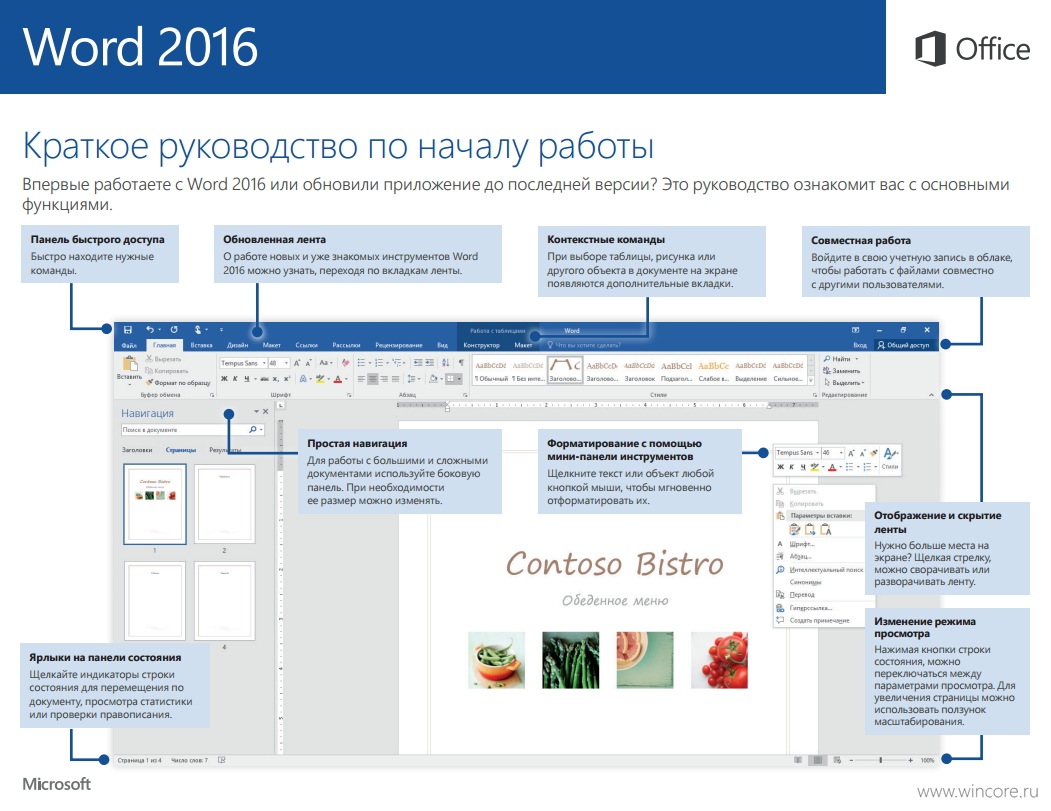
Task: Switch to the Вставка tab
Action: coord(201,345)
